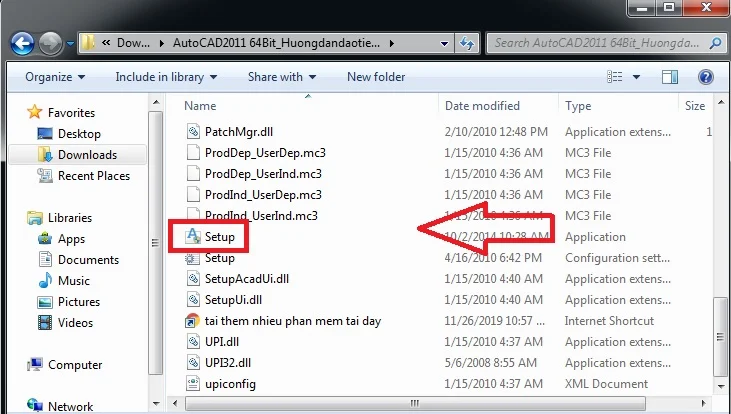Click the Change your view icon
Image resolution: width=731 pixels, height=414 pixels.
coord(614,76)
